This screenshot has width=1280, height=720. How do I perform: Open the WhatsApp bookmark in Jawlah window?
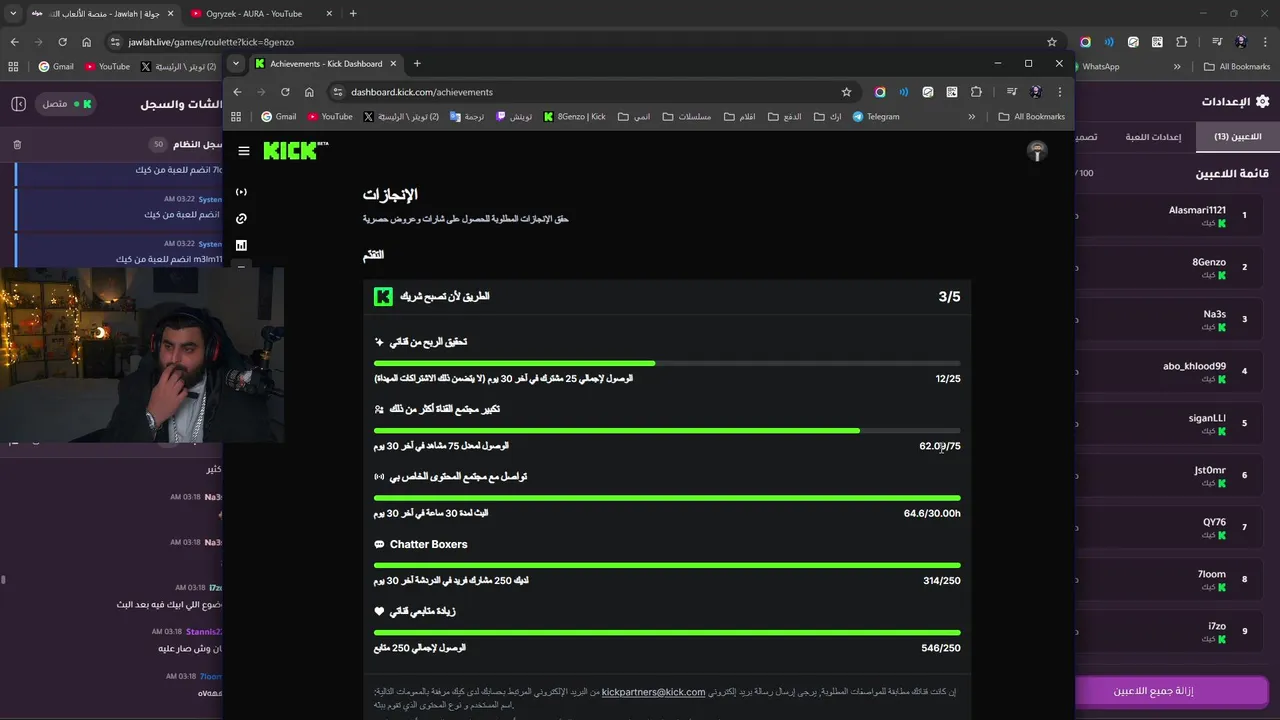(x=1095, y=67)
